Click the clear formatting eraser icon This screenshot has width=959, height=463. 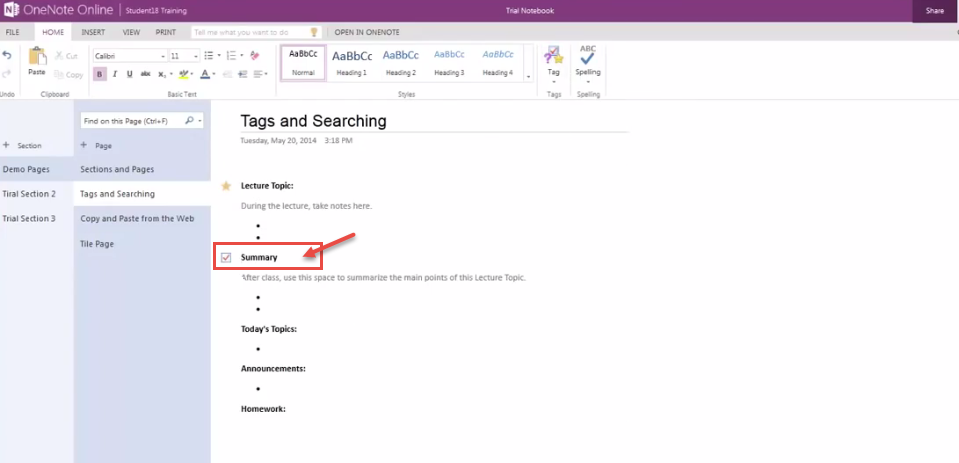255,56
